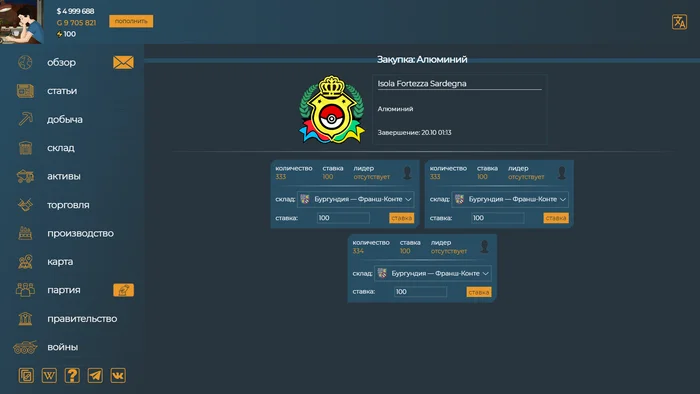Click the добыча pickaxe icon

pos(25,119)
